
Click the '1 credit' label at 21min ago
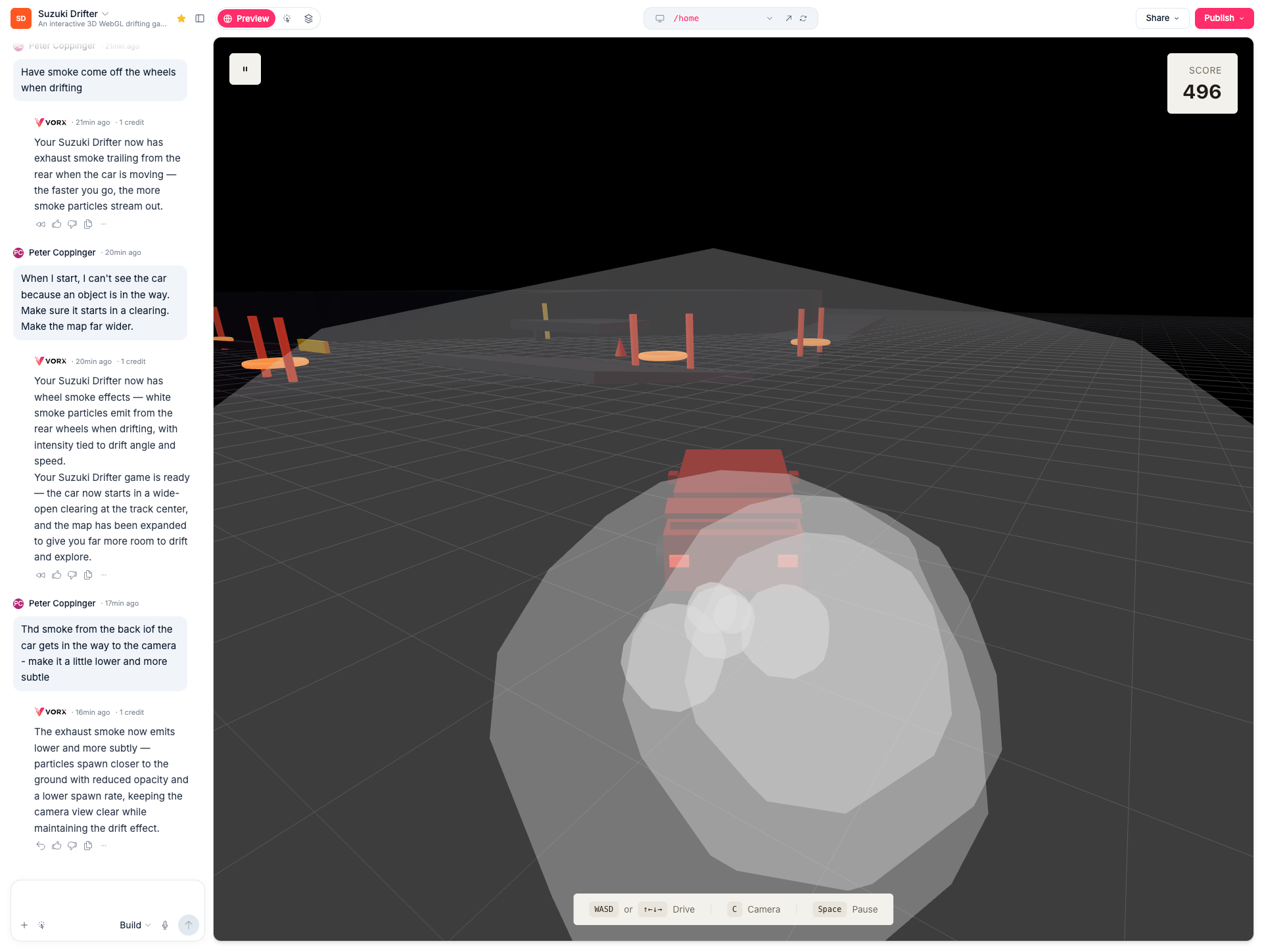131,122
